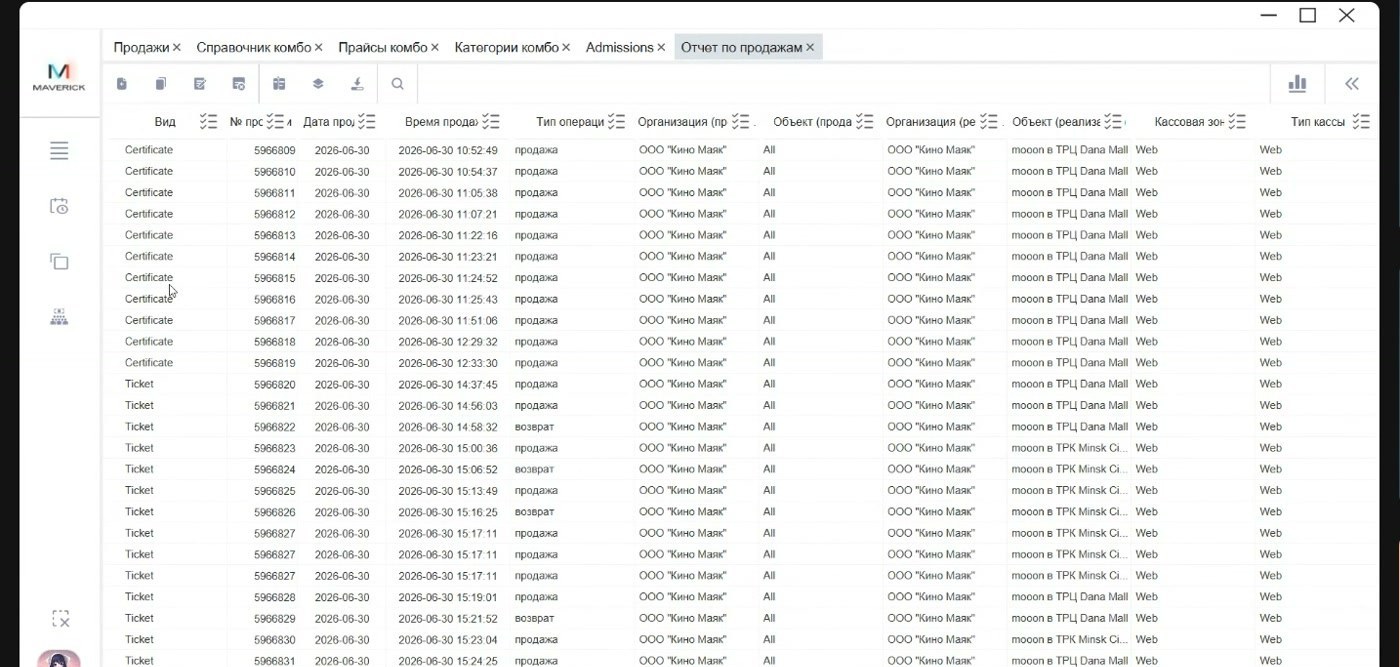The width and height of the screenshot is (1400, 667).
Task: Click the Maverick logo
Action: (x=59, y=77)
